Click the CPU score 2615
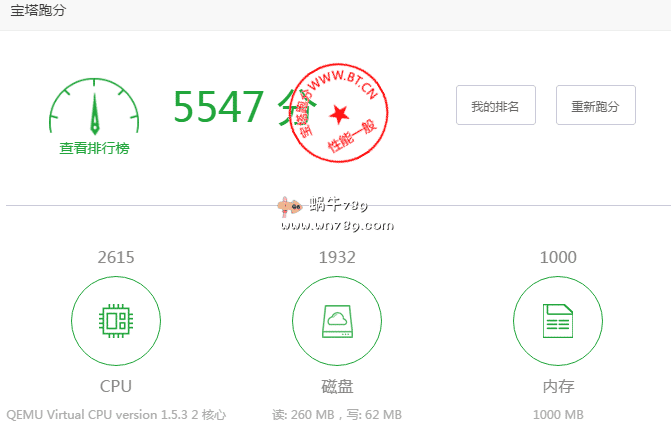Viewport: 671px width, 429px height. (115, 257)
